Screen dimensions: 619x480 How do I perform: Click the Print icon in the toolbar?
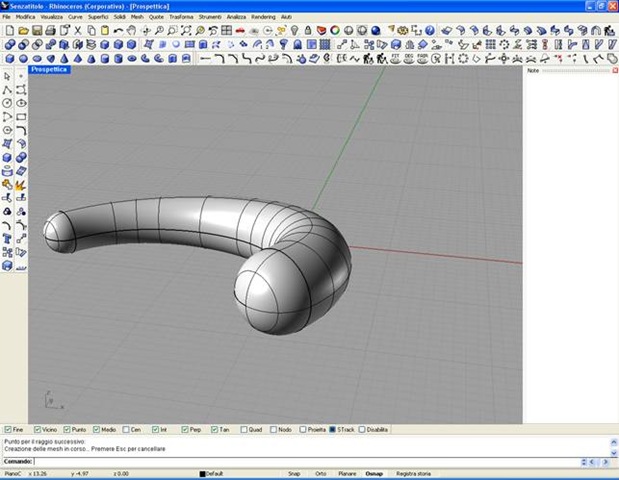pyautogui.click(x=51, y=31)
